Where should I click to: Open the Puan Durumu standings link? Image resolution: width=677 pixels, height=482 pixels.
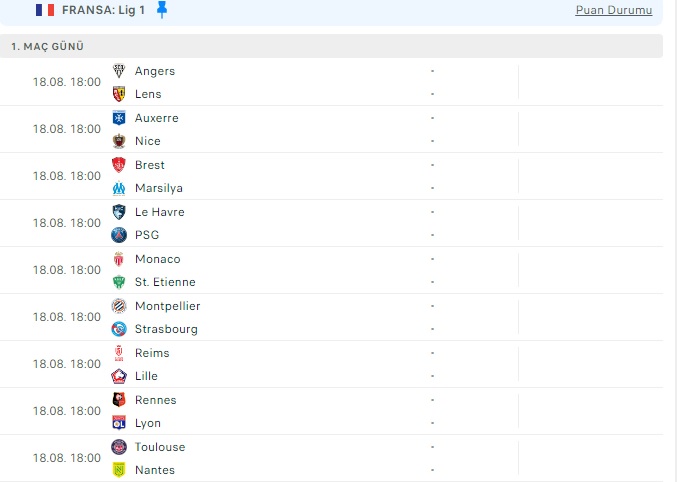[614, 10]
